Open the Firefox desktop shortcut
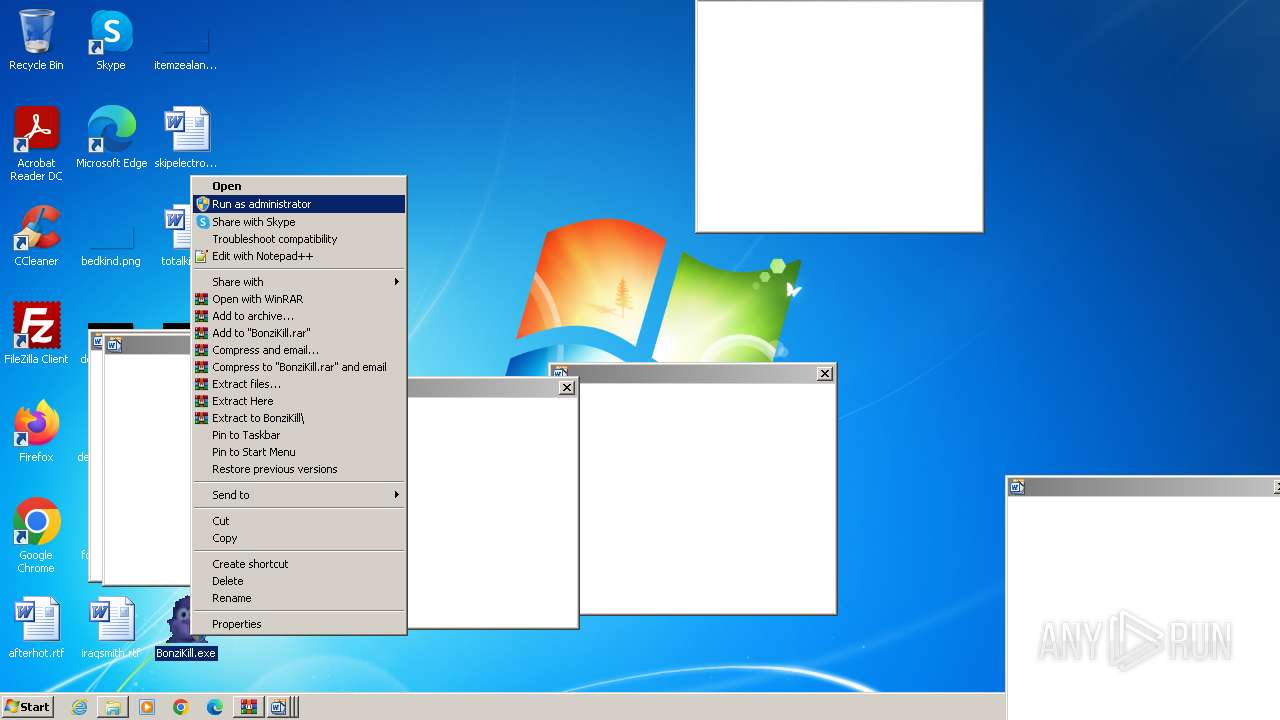Viewport: 1280px width, 720px height. [36, 432]
